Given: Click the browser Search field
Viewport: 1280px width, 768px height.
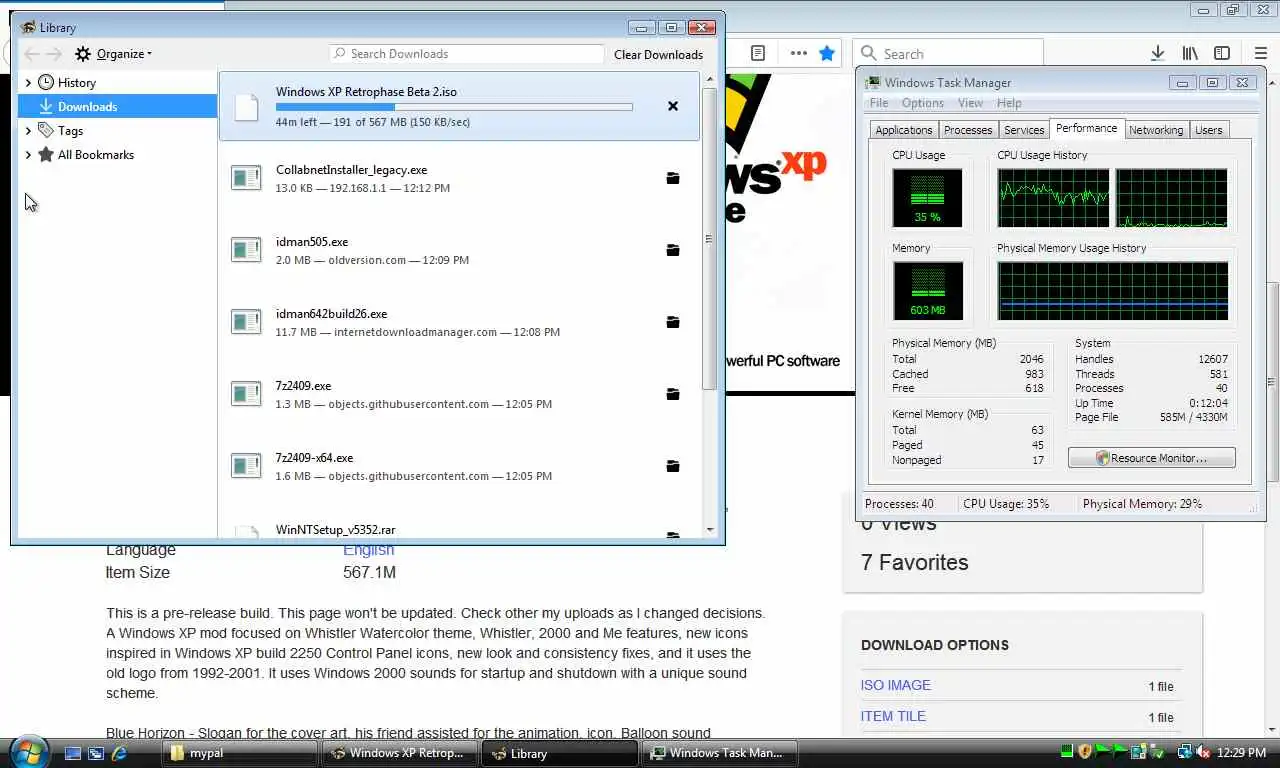Looking at the screenshot, I should click(948, 53).
